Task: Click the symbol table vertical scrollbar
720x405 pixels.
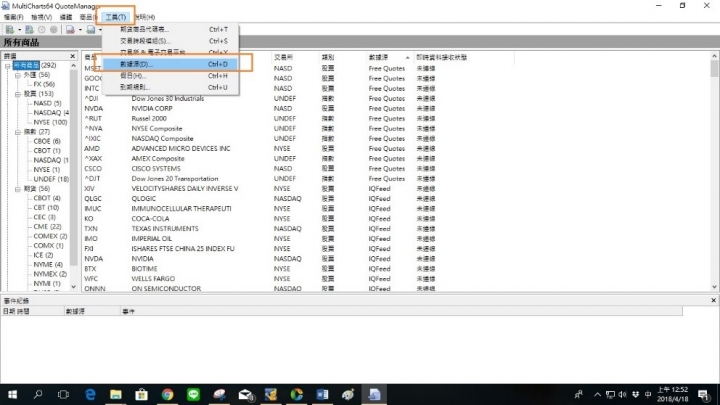Action: 714,172
